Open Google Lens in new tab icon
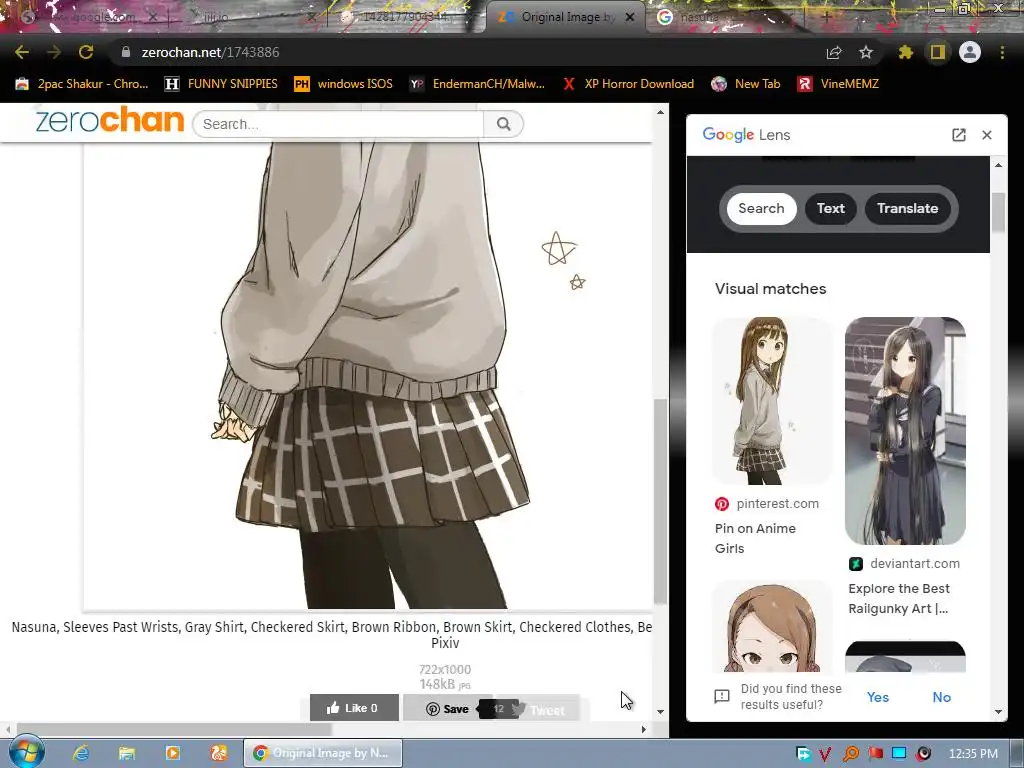This screenshot has height=768, width=1024. [x=959, y=135]
